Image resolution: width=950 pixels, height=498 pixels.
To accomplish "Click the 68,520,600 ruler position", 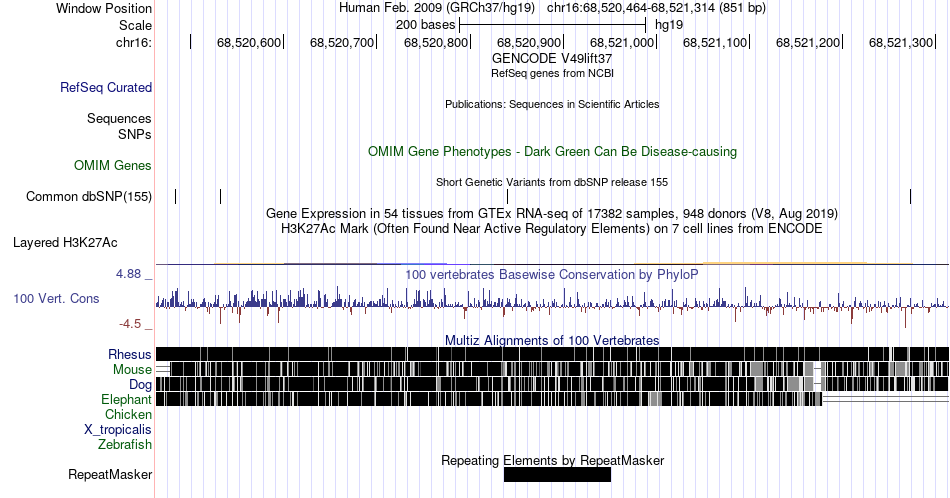I will pos(249,42).
